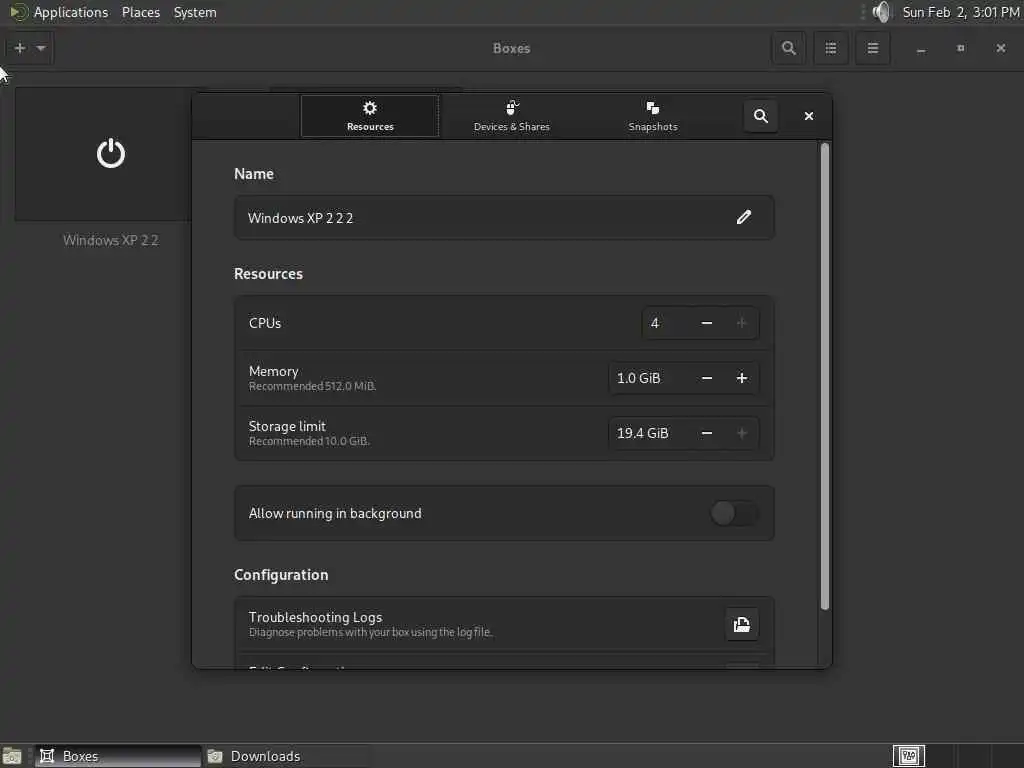Screen dimensions: 1024x768
Task: Toggle Allow running in background switch
Action: pyautogui.click(x=734, y=513)
